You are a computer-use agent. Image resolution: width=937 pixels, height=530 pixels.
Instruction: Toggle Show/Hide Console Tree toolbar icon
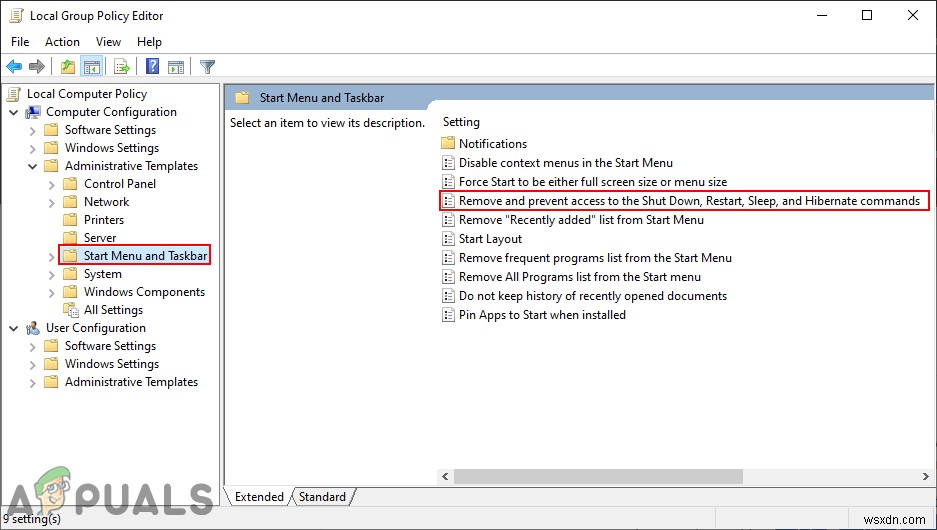[x=91, y=66]
